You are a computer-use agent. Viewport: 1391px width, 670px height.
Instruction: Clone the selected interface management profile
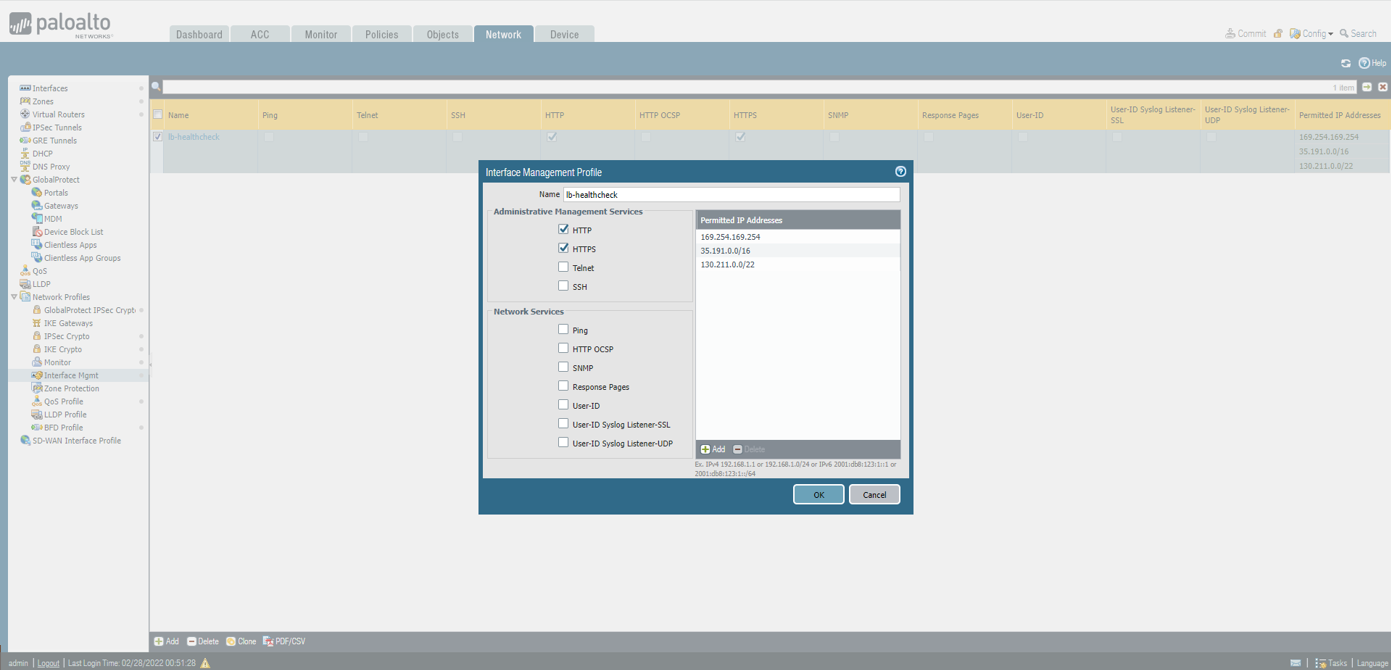point(240,641)
